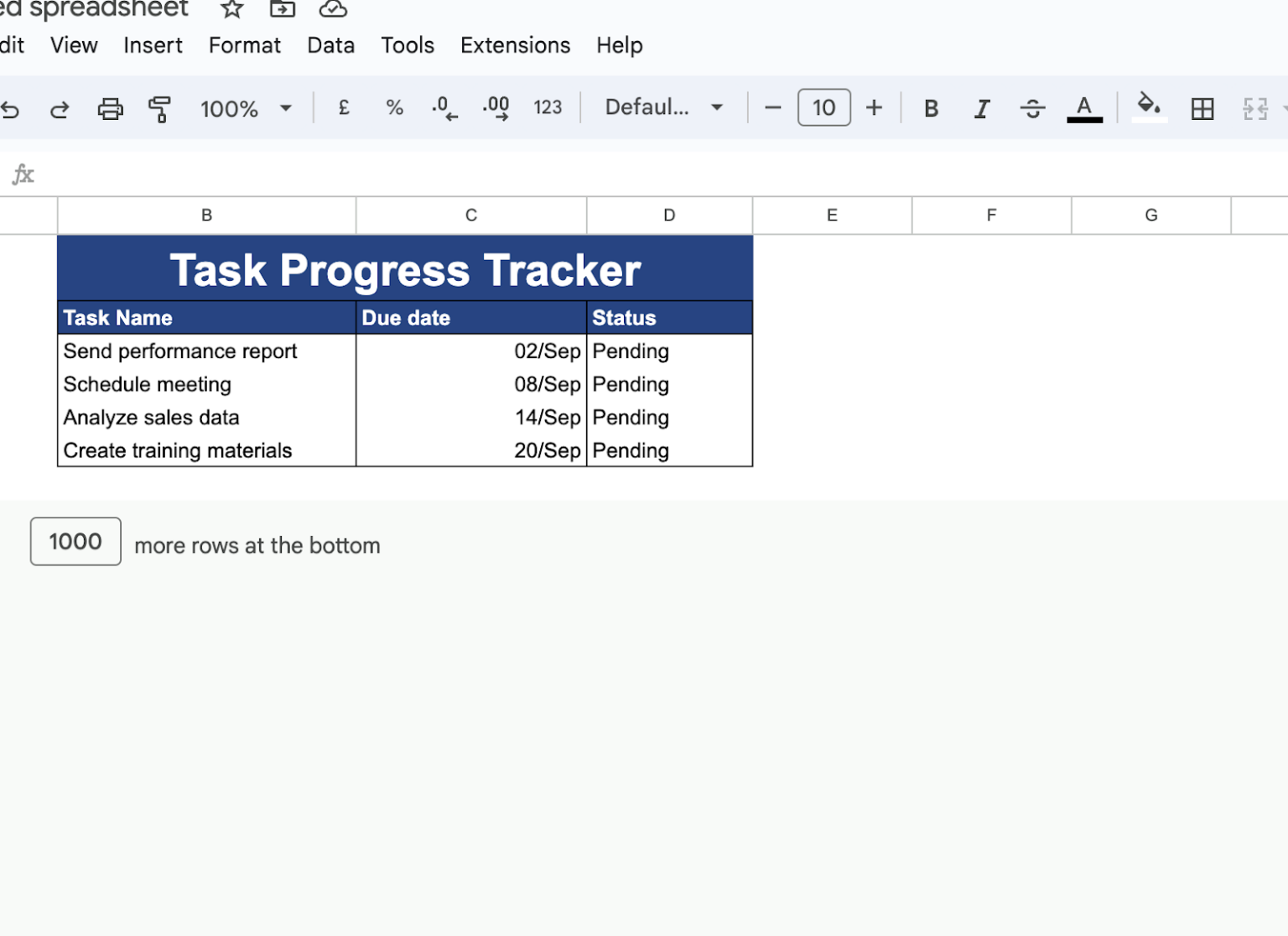The image size is (1288, 936).
Task: Open the Extensions menu
Action: point(515,45)
